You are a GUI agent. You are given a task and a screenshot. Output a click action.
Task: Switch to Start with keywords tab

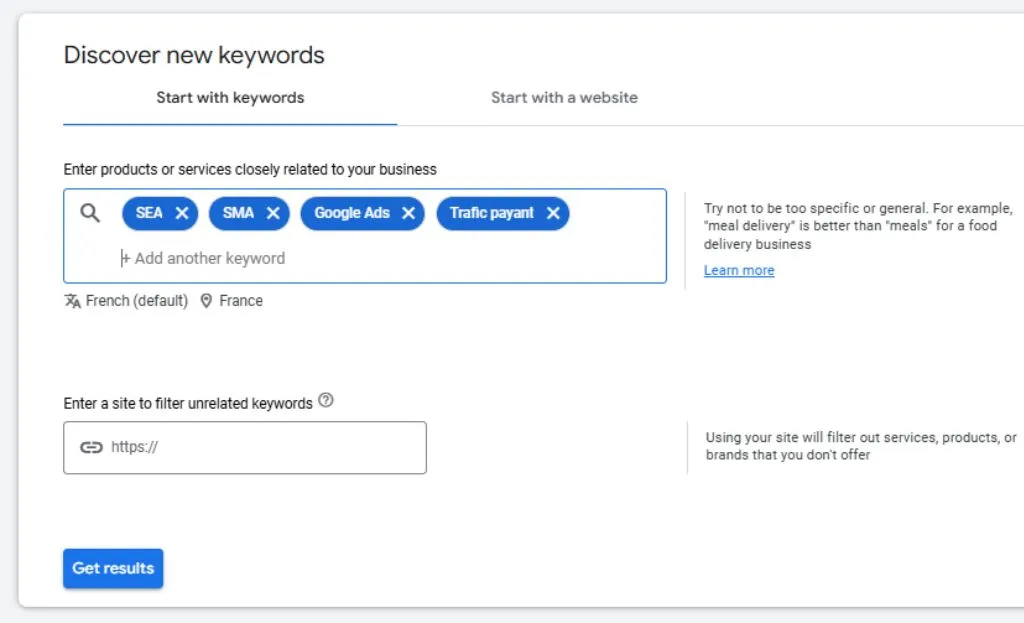[230, 98]
